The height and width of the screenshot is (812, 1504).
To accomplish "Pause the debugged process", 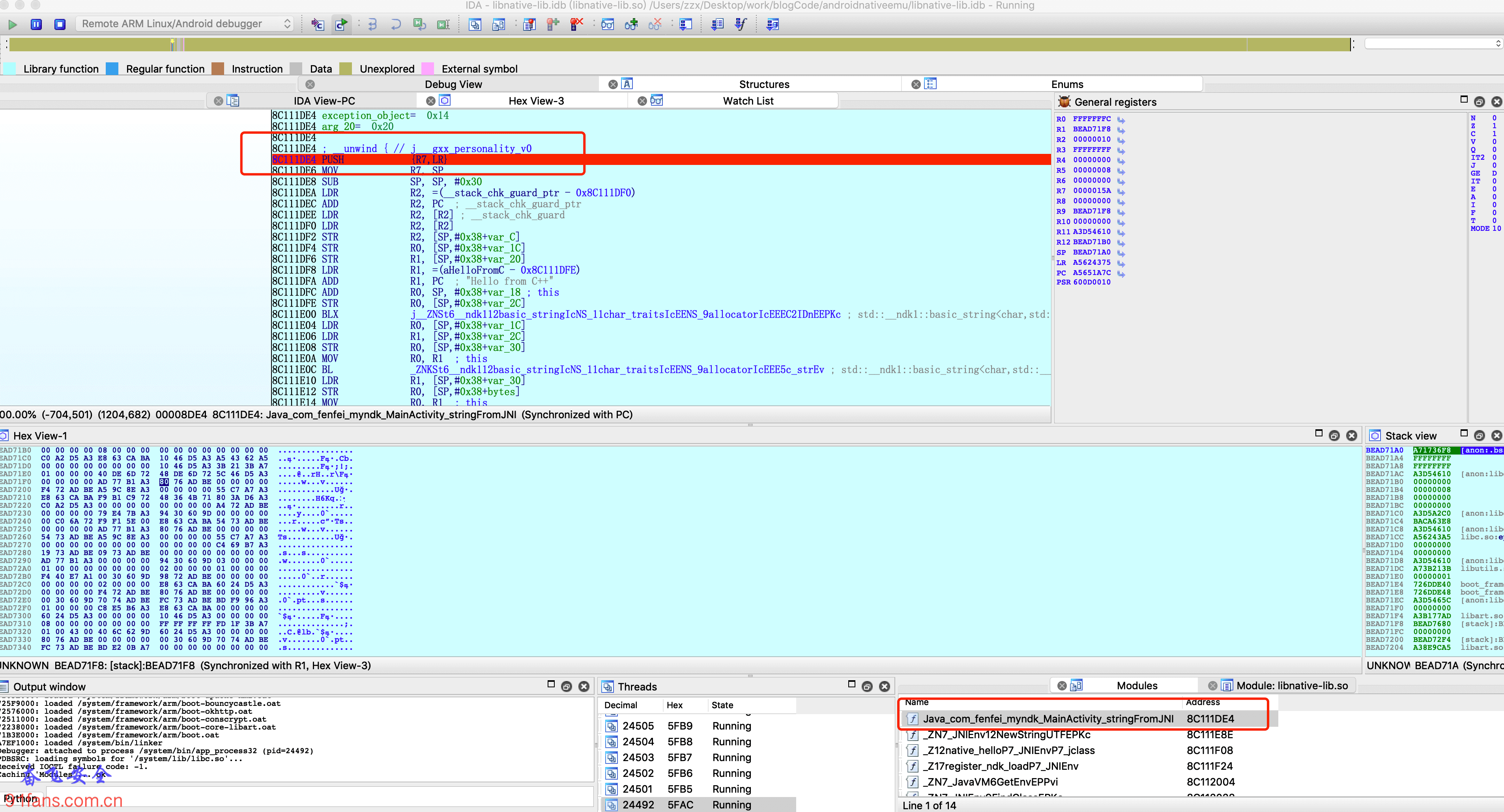I will click(x=36, y=24).
